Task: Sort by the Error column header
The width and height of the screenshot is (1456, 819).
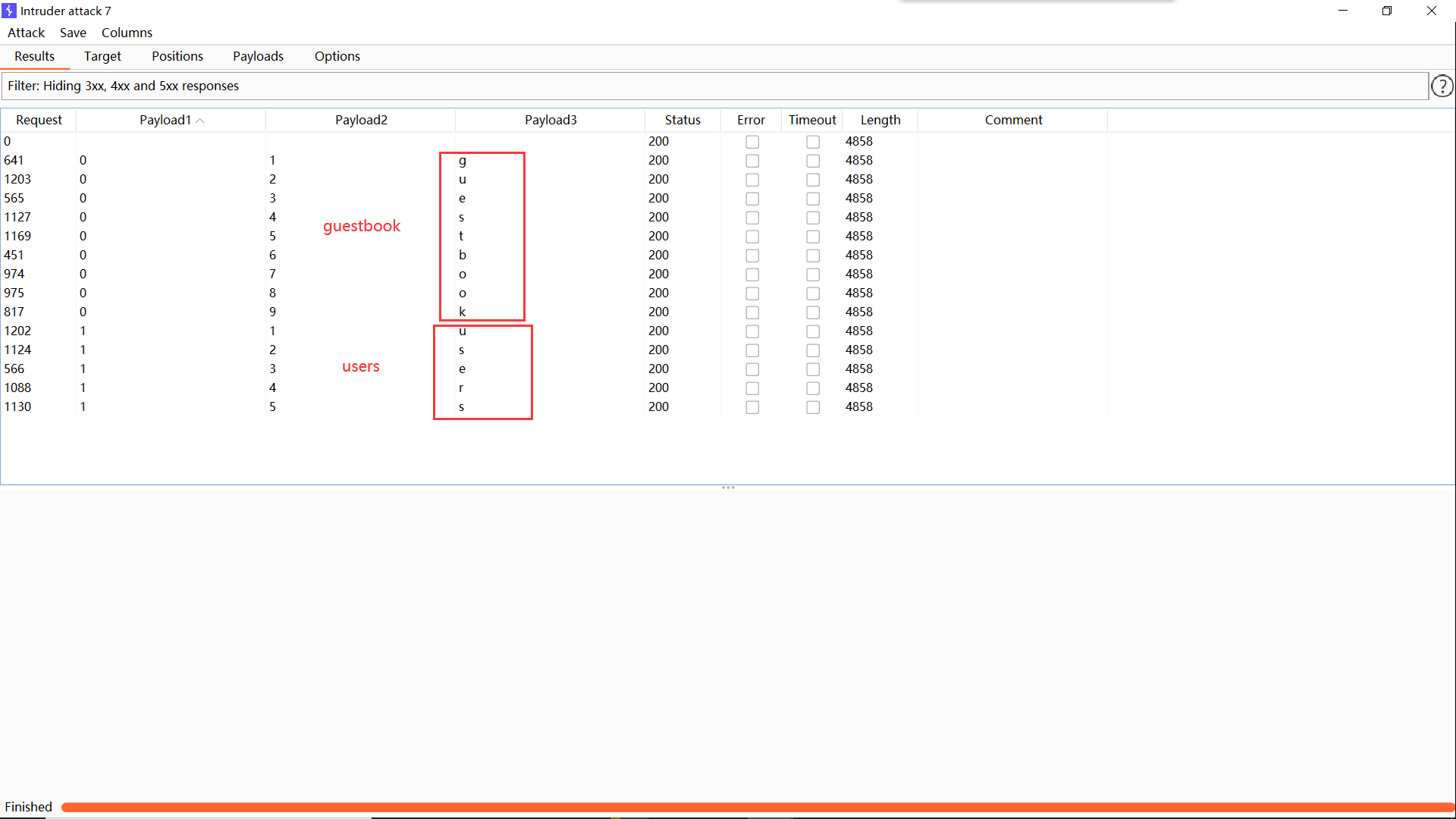Action: point(751,120)
